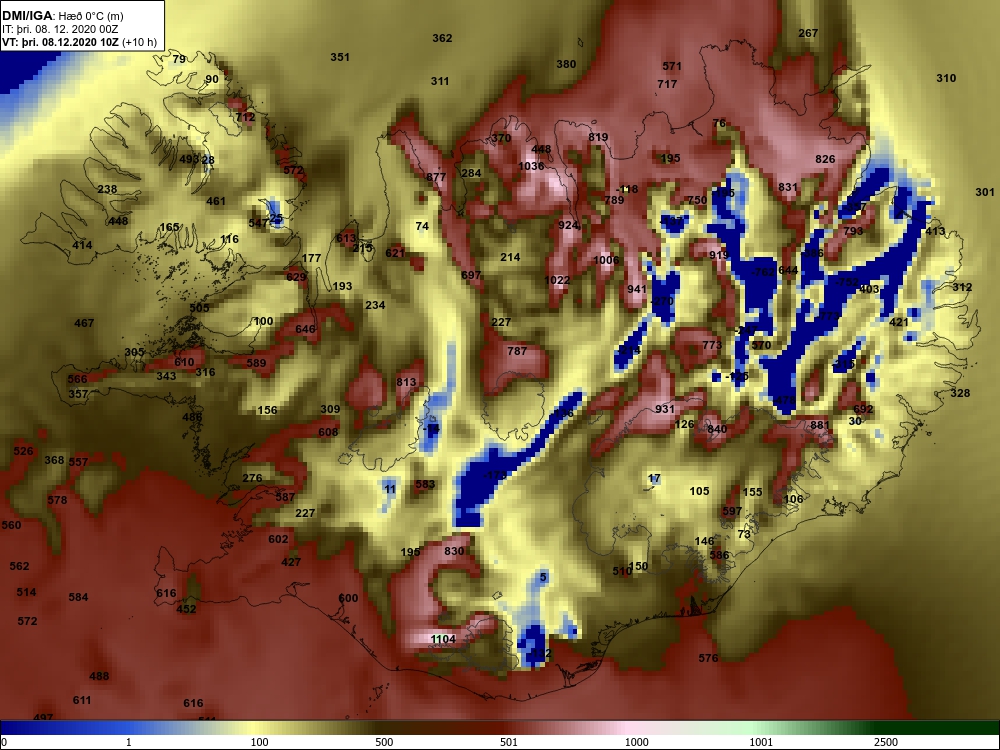Click the map value '414'
The height and width of the screenshot is (750, 1000).
point(82,246)
